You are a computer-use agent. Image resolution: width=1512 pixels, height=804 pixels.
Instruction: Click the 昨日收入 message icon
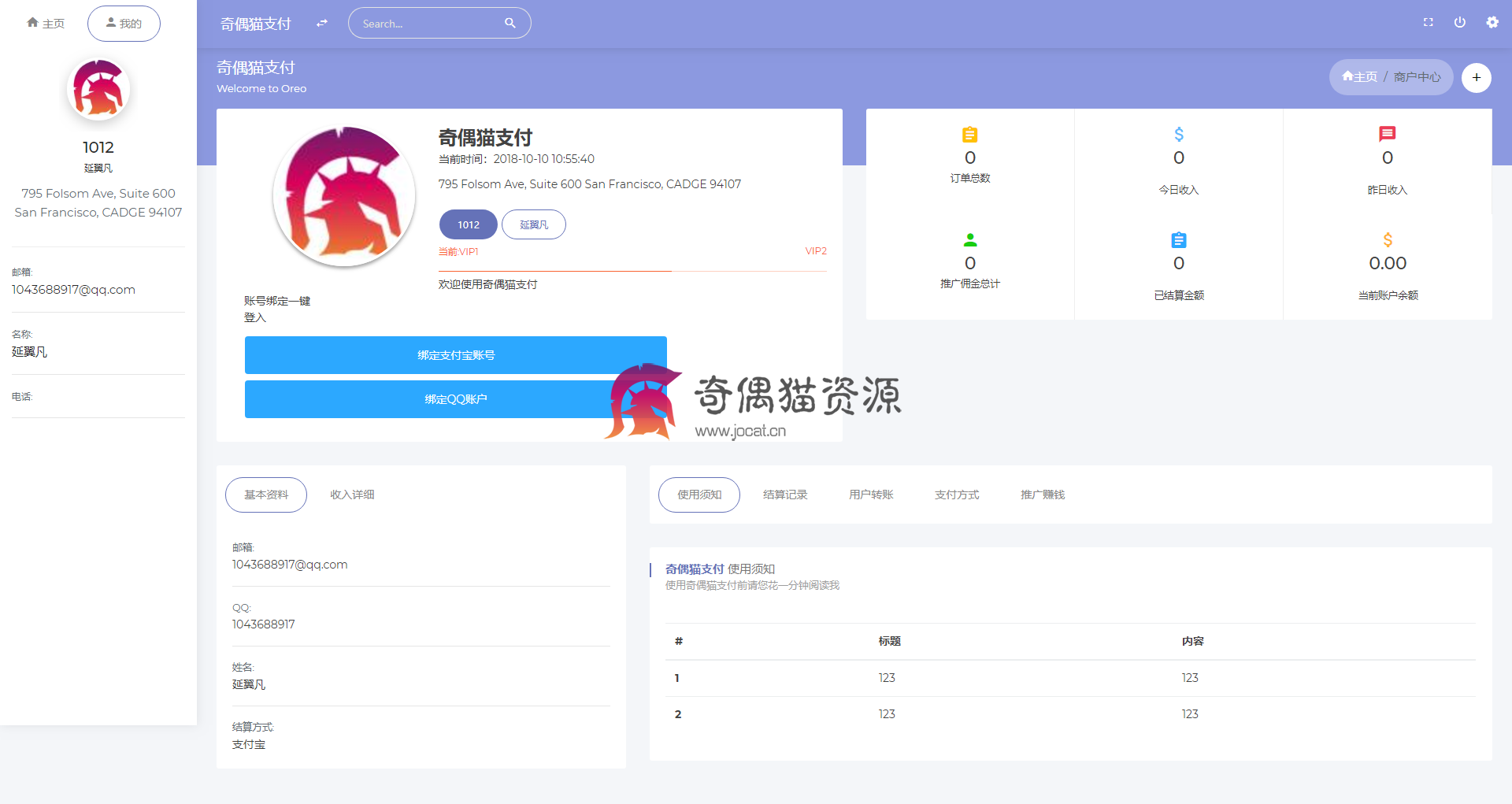(1388, 134)
